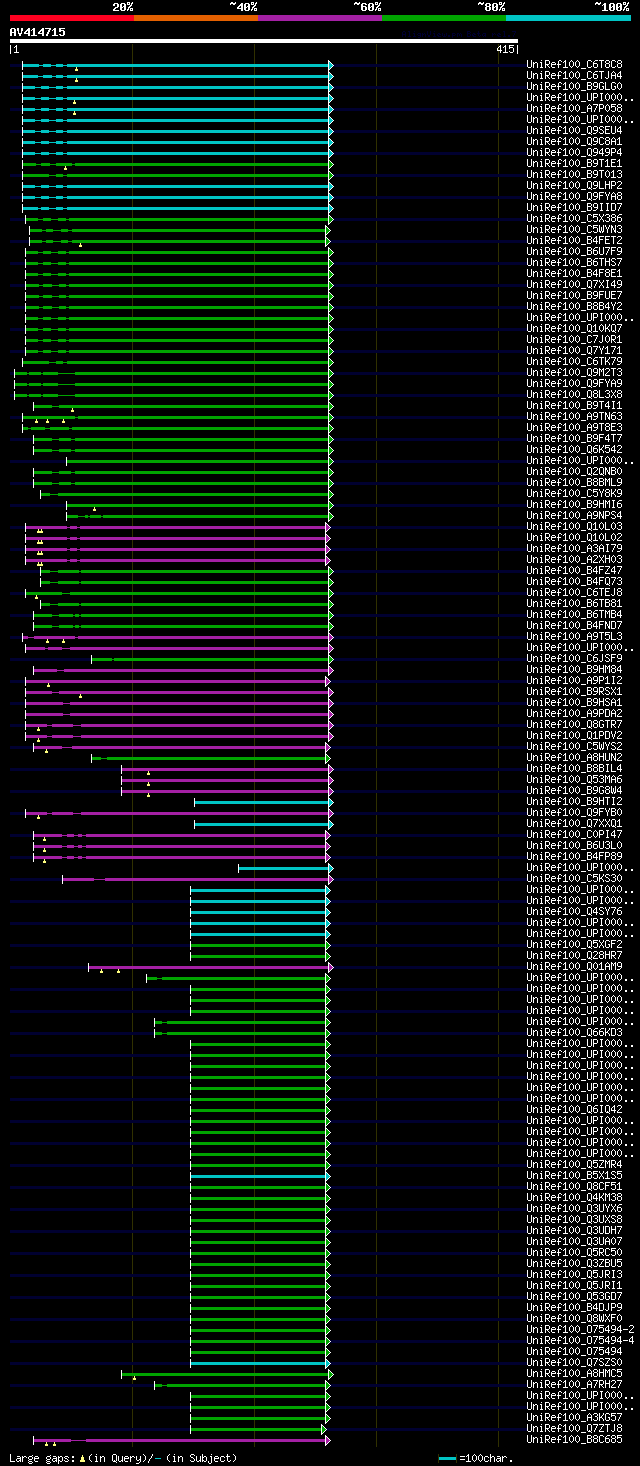Click the UniRef100_Q949P4 entry

pos(575,152)
